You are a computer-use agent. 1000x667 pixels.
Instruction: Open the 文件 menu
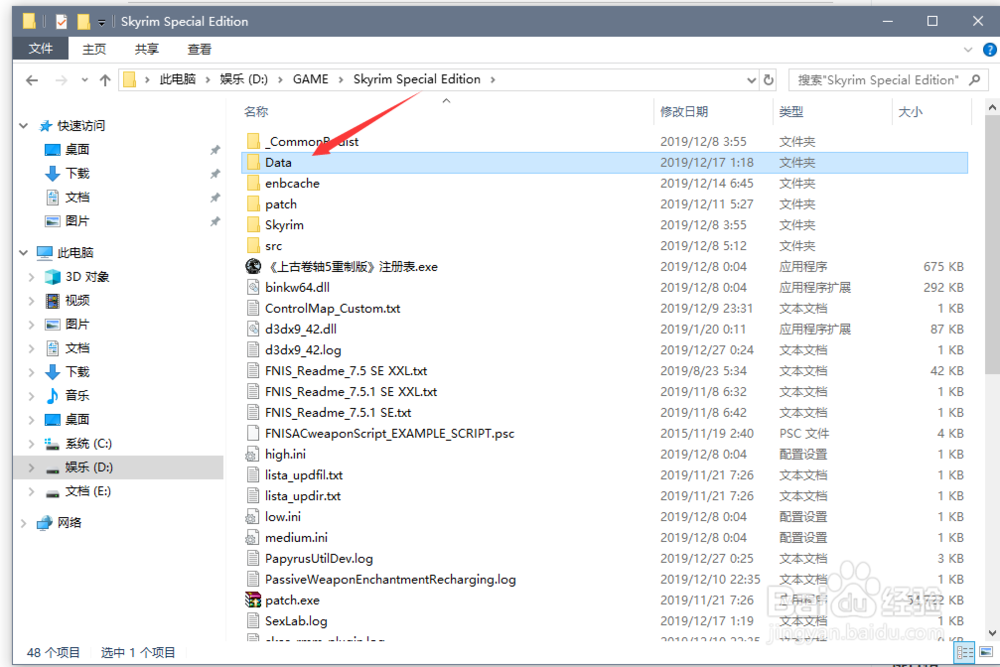(x=41, y=48)
